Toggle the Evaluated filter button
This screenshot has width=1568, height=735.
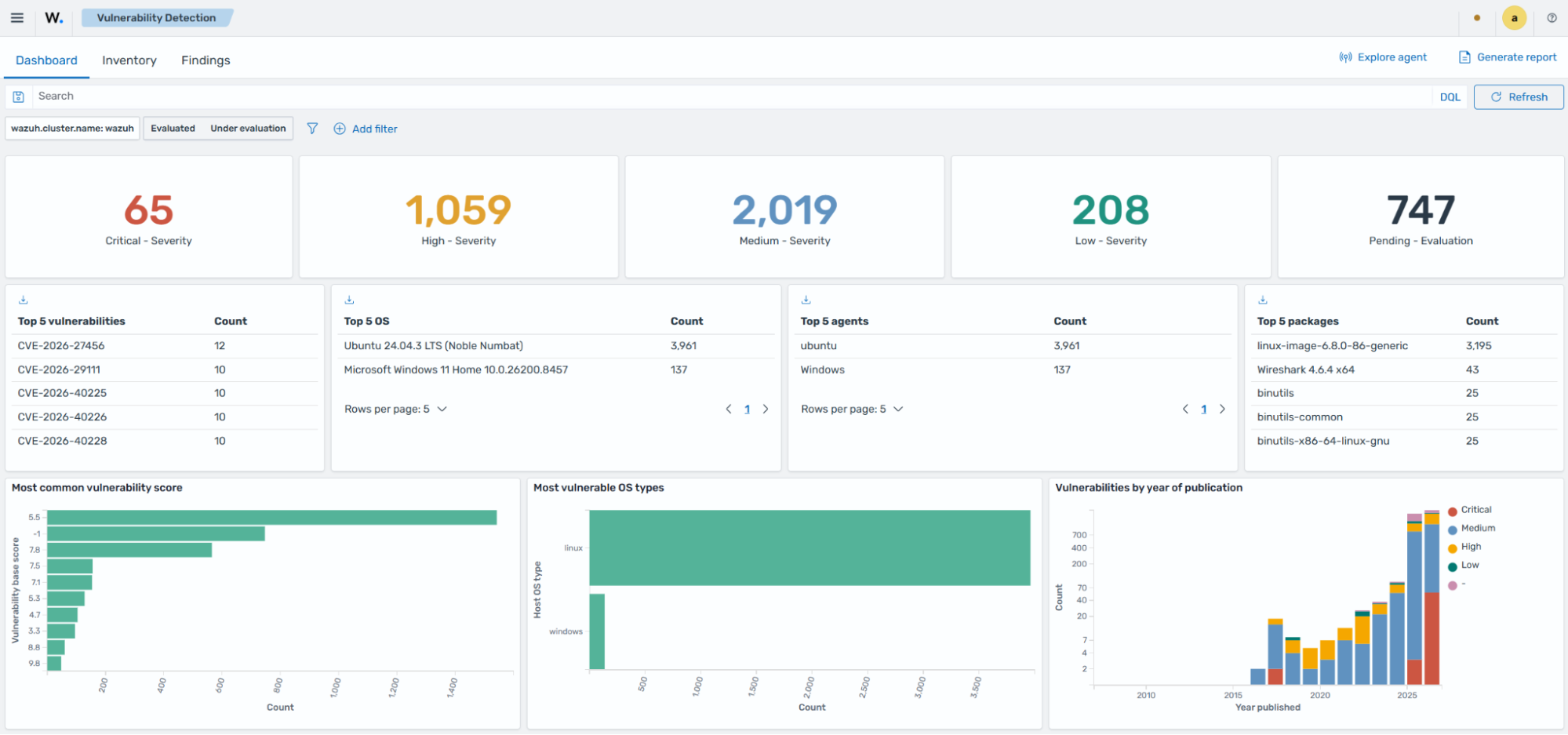coord(173,129)
